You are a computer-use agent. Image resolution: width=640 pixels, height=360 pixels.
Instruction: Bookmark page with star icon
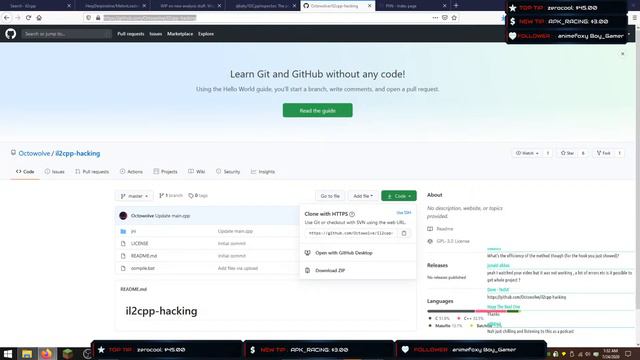454,18
